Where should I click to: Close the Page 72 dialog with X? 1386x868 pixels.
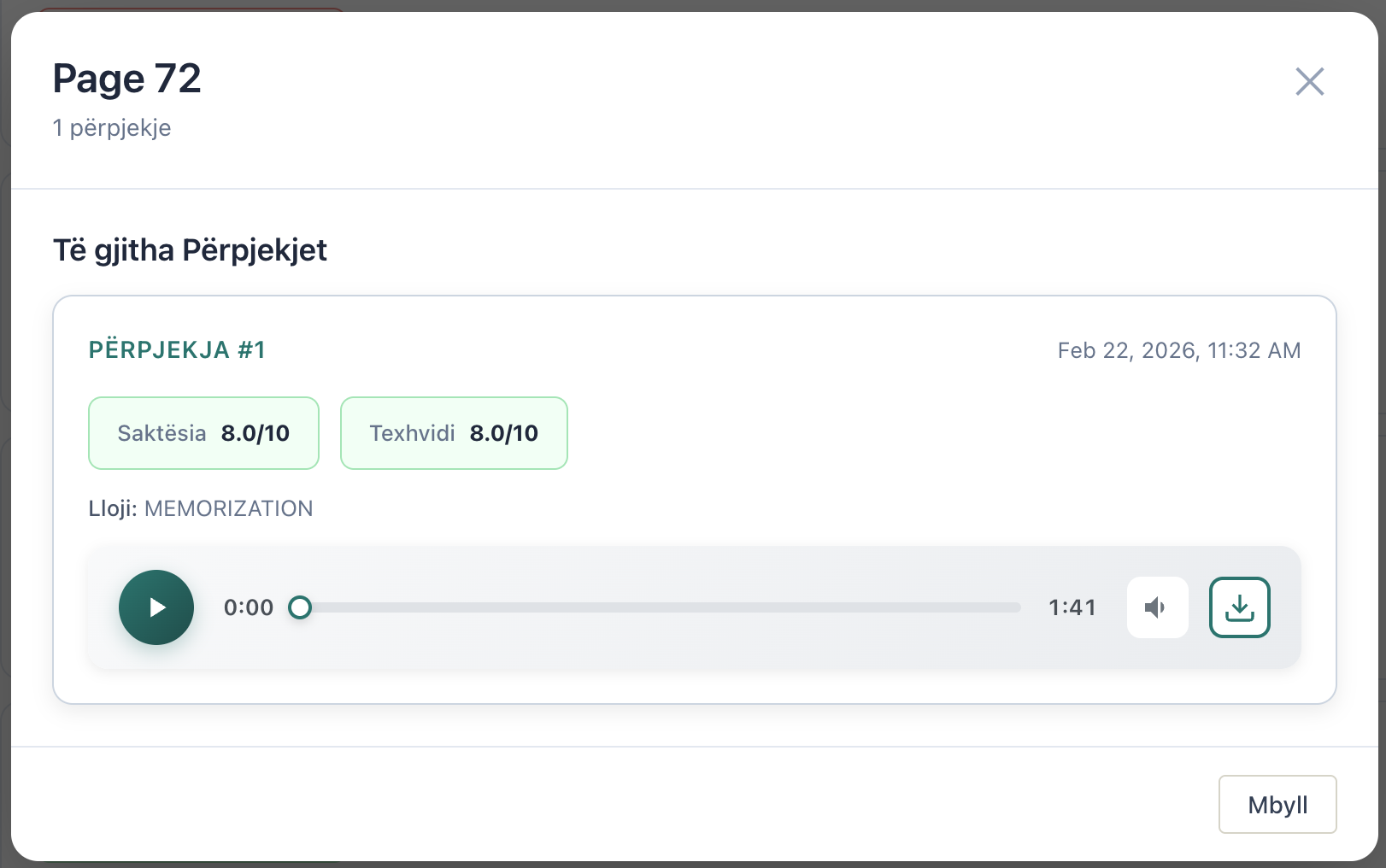[1309, 82]
